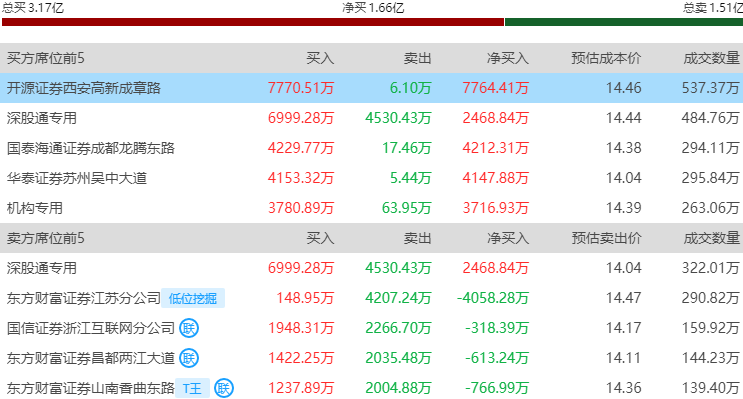Click the 联 icon beside 国信证券浙江互联网分公司
743x399 pixels.
[x=189, y=328]
